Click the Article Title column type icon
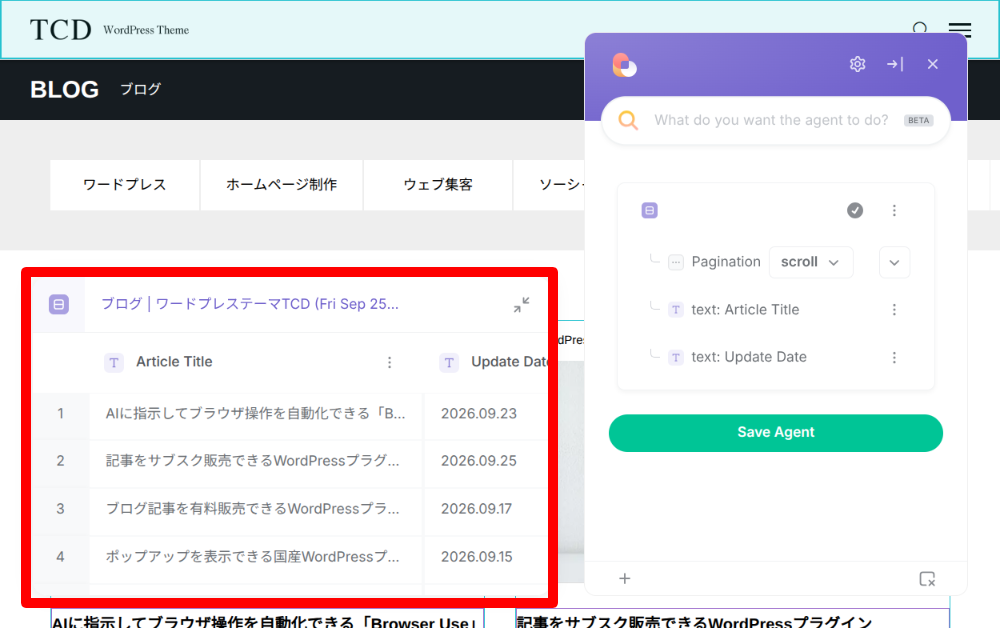 click(x=114, y=363)
